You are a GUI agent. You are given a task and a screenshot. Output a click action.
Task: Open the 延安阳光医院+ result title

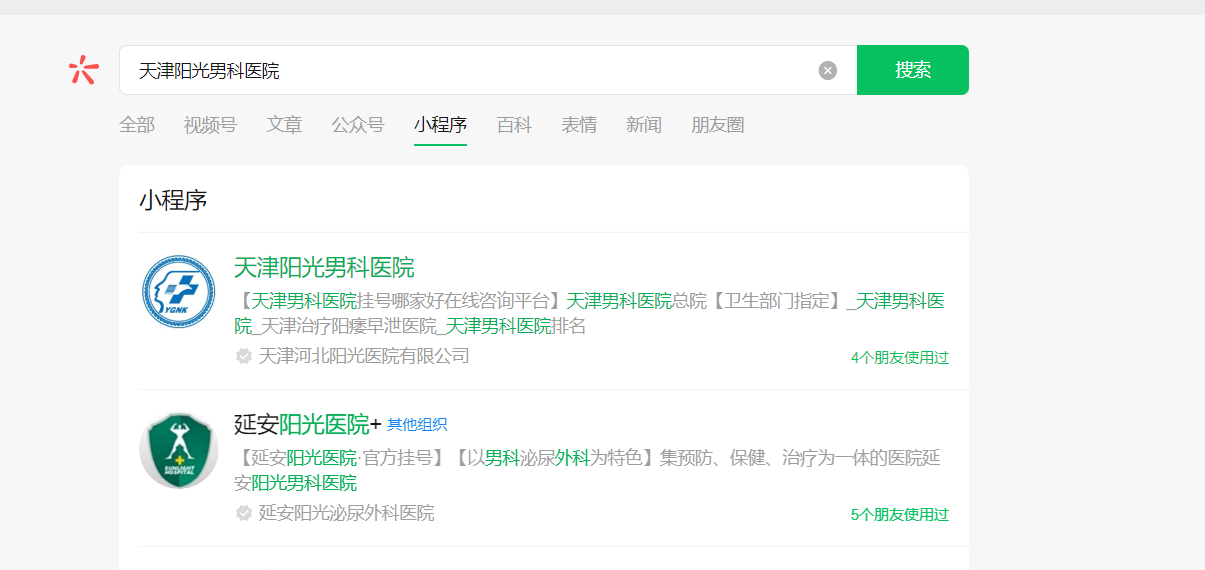(308, 425)
